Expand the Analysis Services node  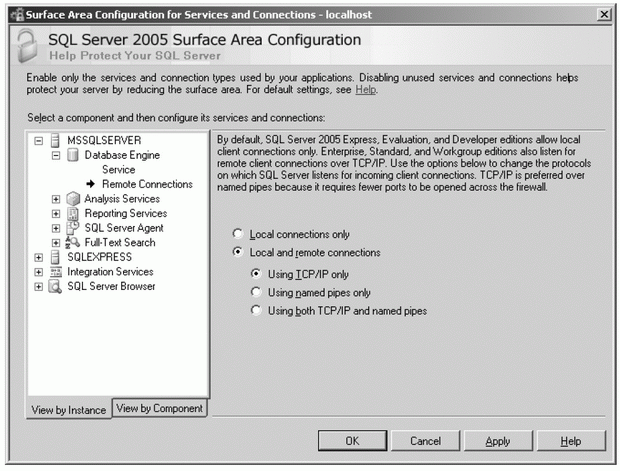click(x=56, y=199)
